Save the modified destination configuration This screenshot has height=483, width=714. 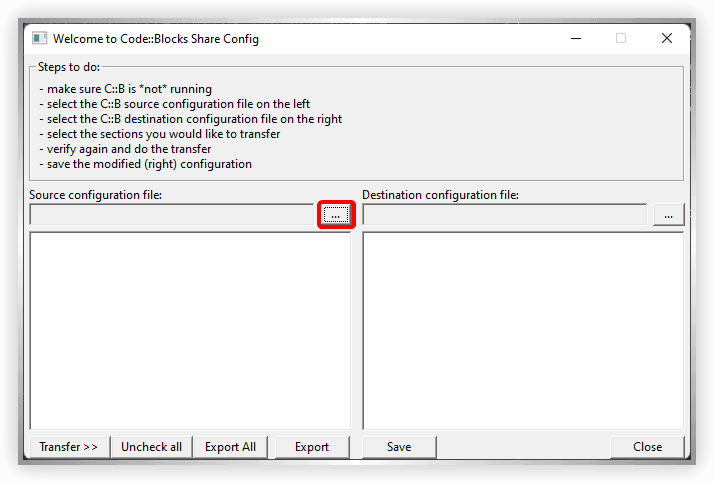click(398, 447)
